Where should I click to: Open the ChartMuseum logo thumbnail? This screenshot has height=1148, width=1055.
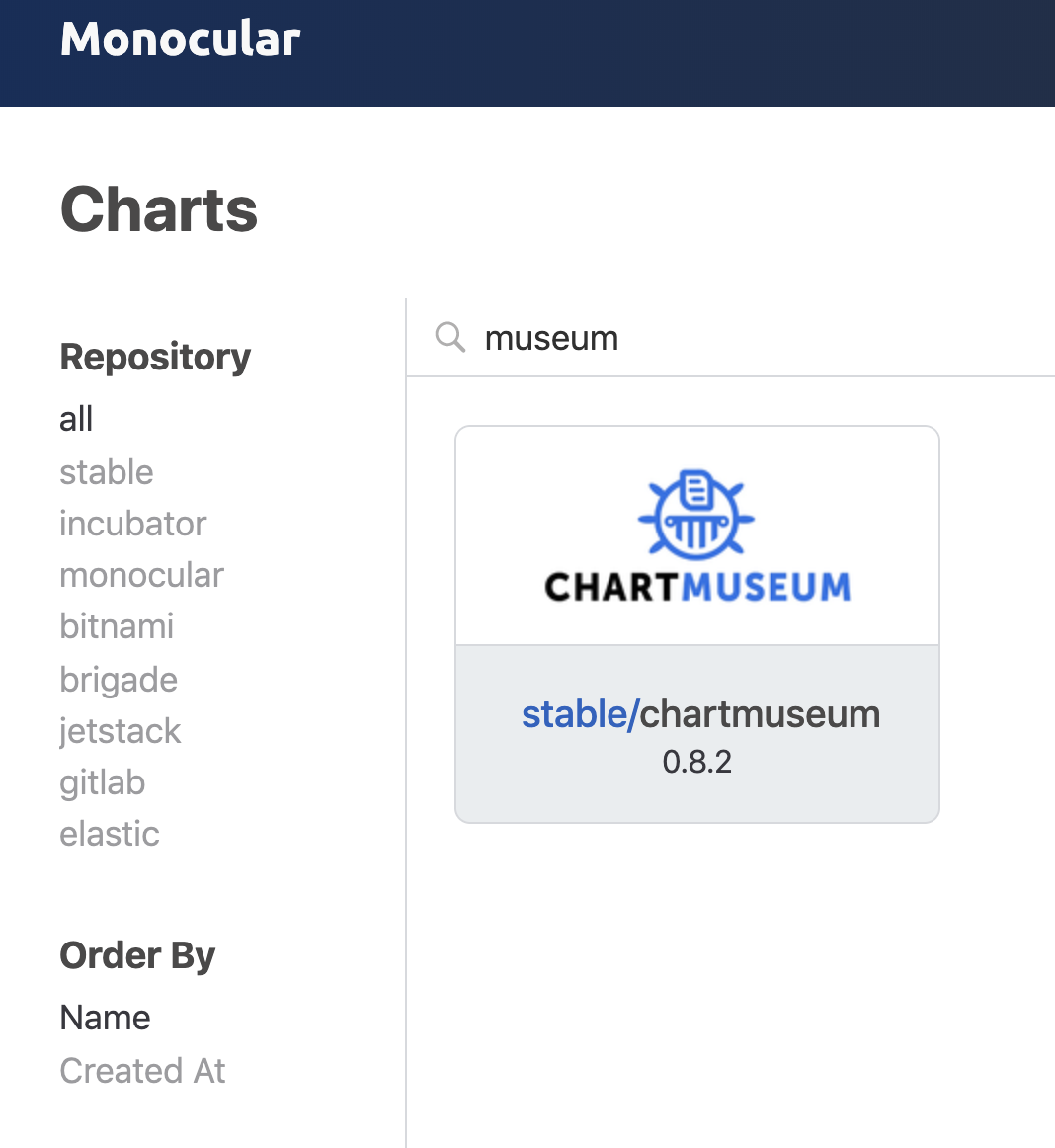(697, 535)
